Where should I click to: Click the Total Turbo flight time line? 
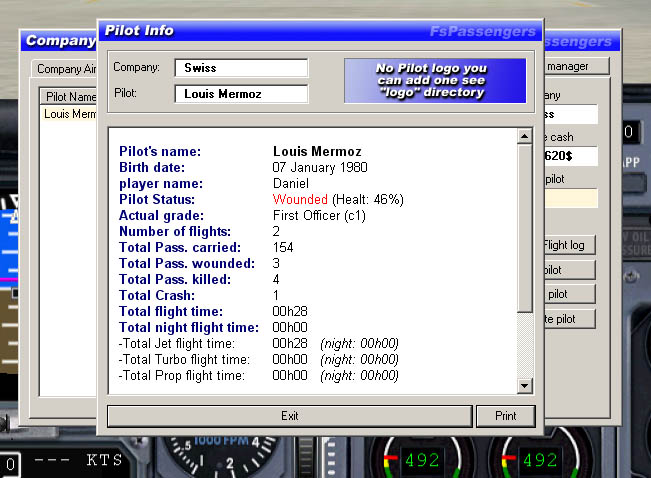click(258, 360)
